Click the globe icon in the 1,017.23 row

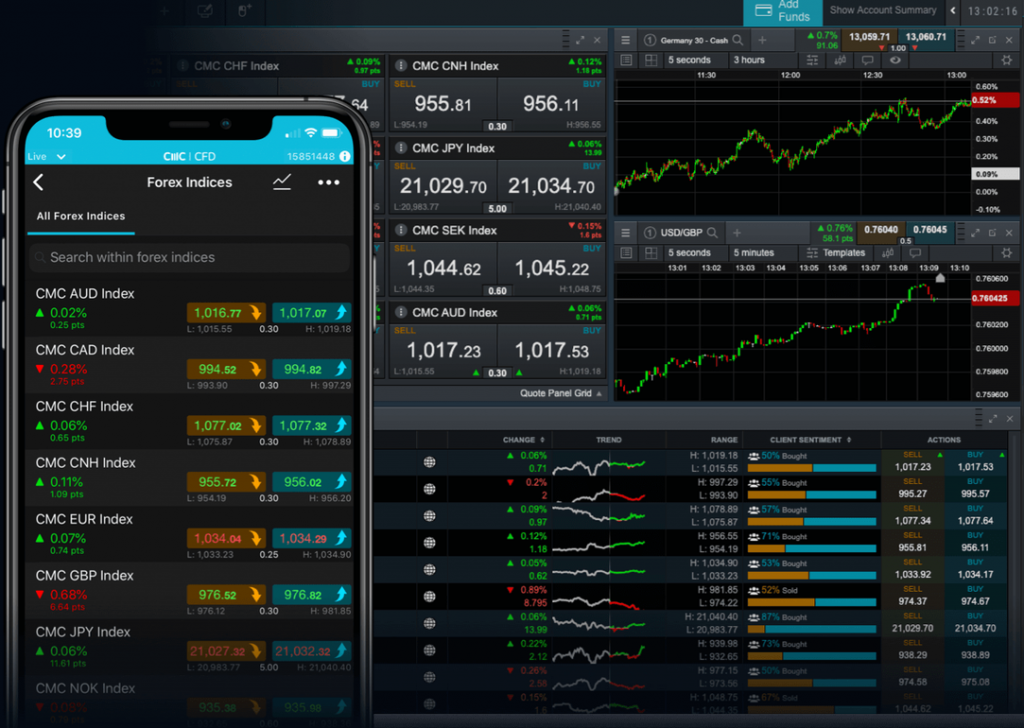(x=429, y=462)
